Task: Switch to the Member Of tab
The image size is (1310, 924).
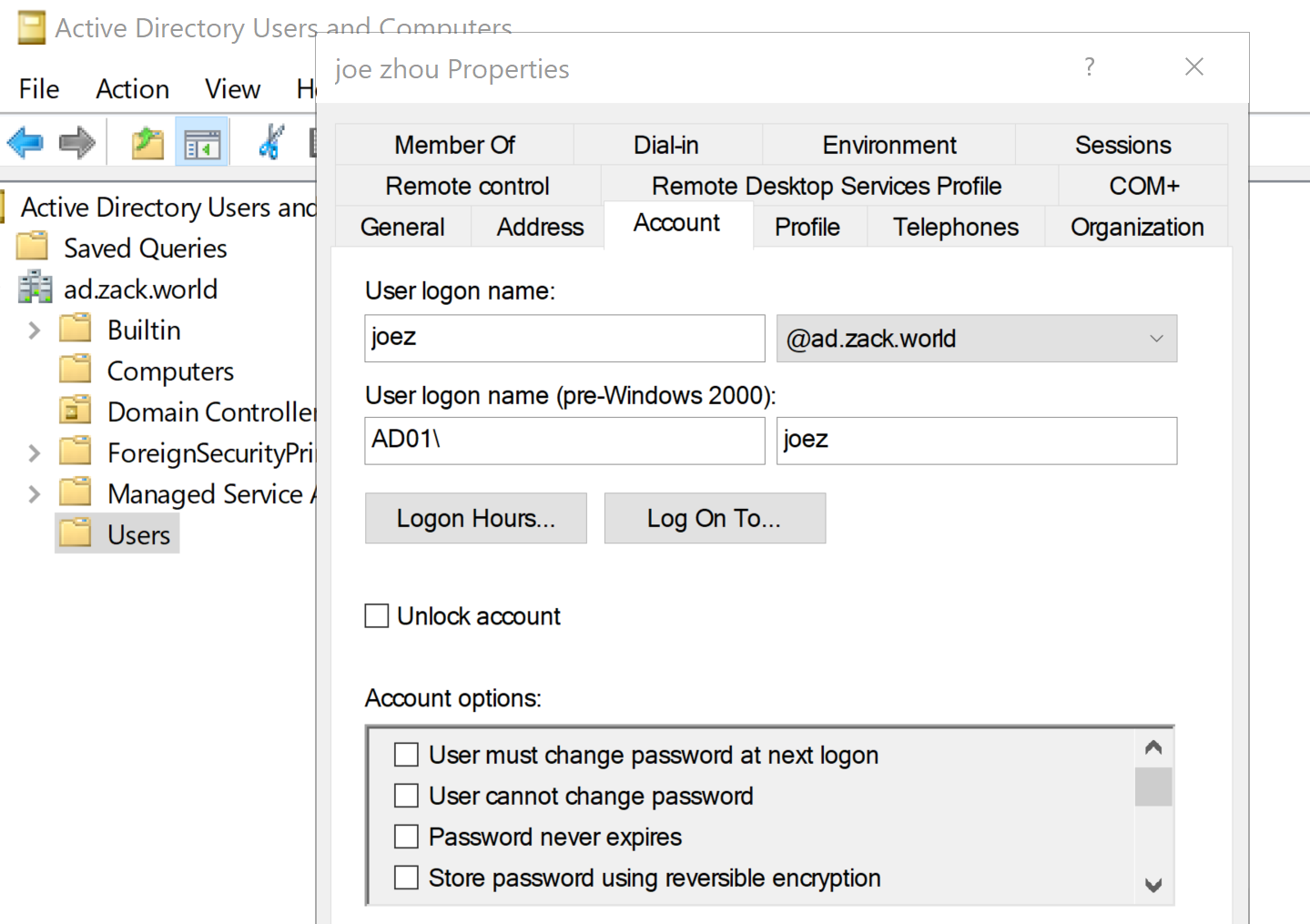Action: pos(454,145)
